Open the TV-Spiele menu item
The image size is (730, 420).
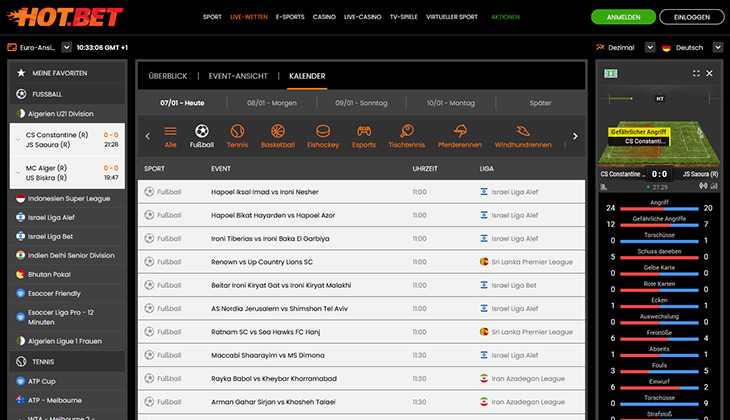(x=404, y=17)
